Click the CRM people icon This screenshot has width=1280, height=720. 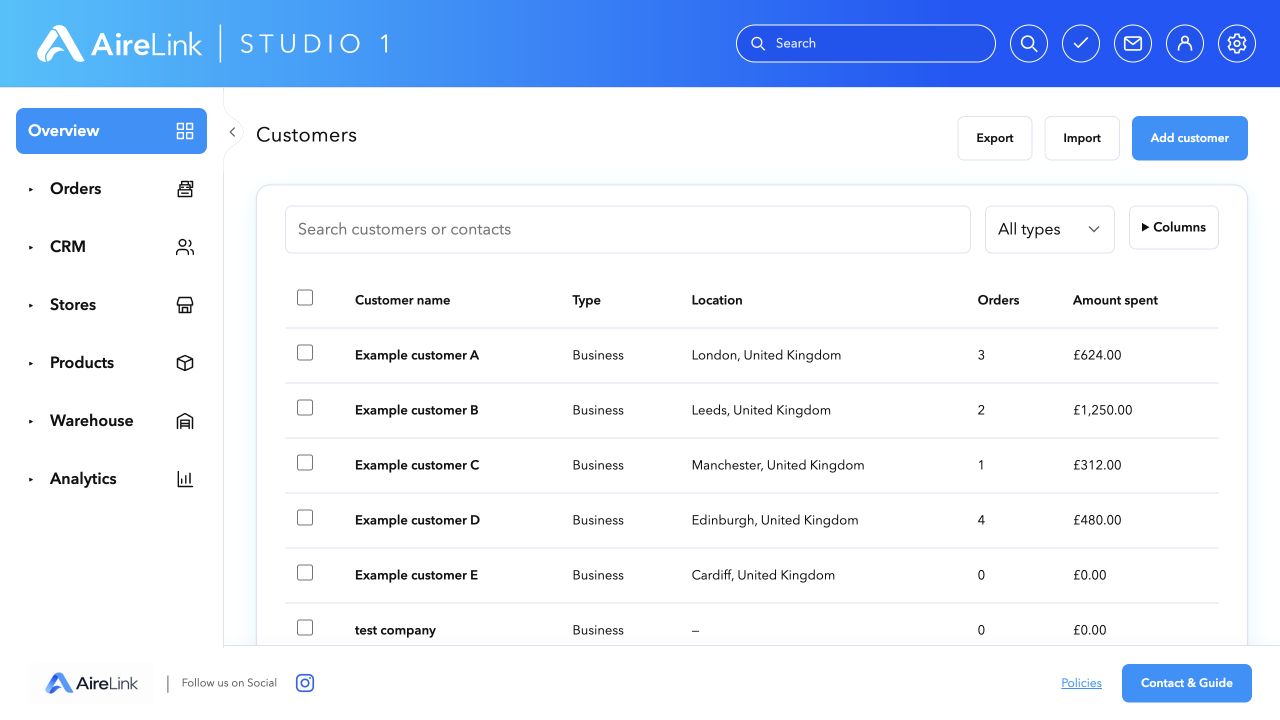[185, 247]
